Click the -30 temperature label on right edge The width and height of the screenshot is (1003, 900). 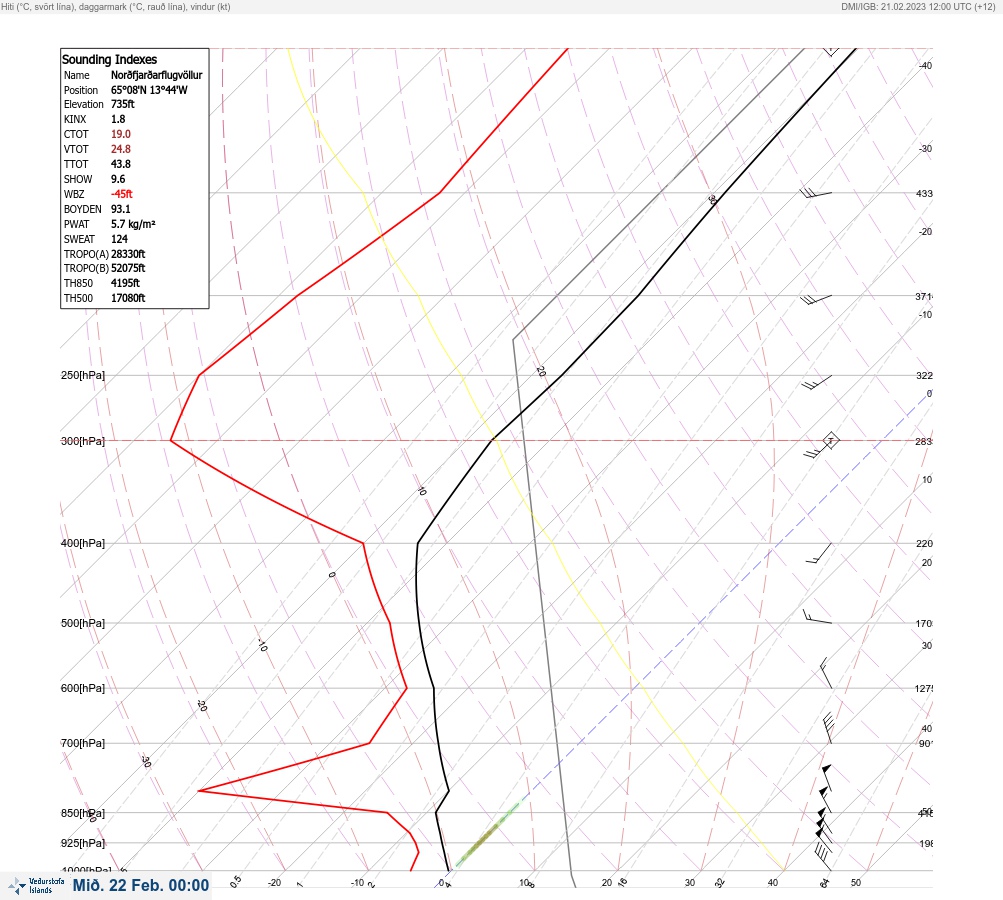click(x=926, y=148)
